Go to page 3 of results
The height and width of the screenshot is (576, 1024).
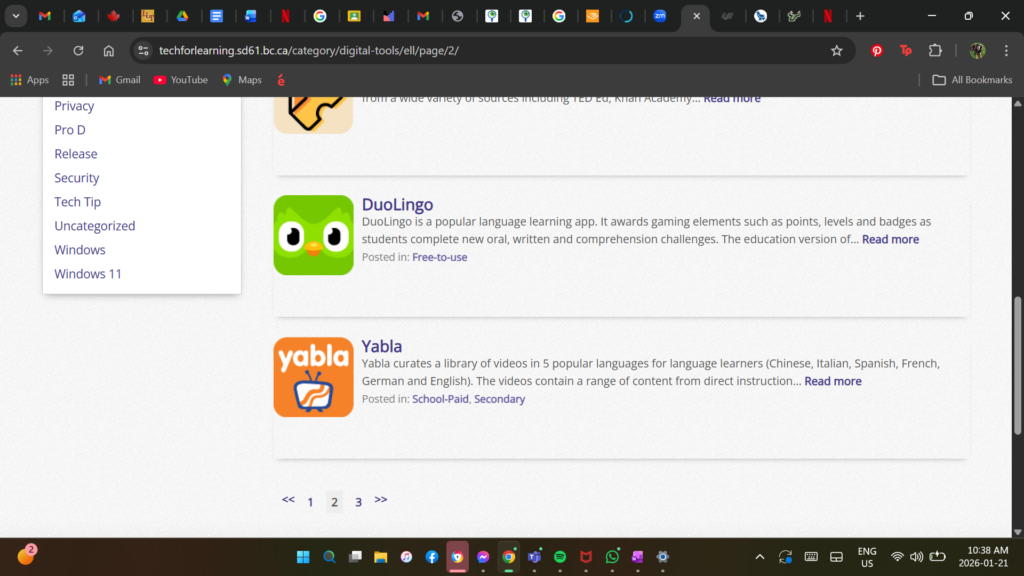point(358,502)
